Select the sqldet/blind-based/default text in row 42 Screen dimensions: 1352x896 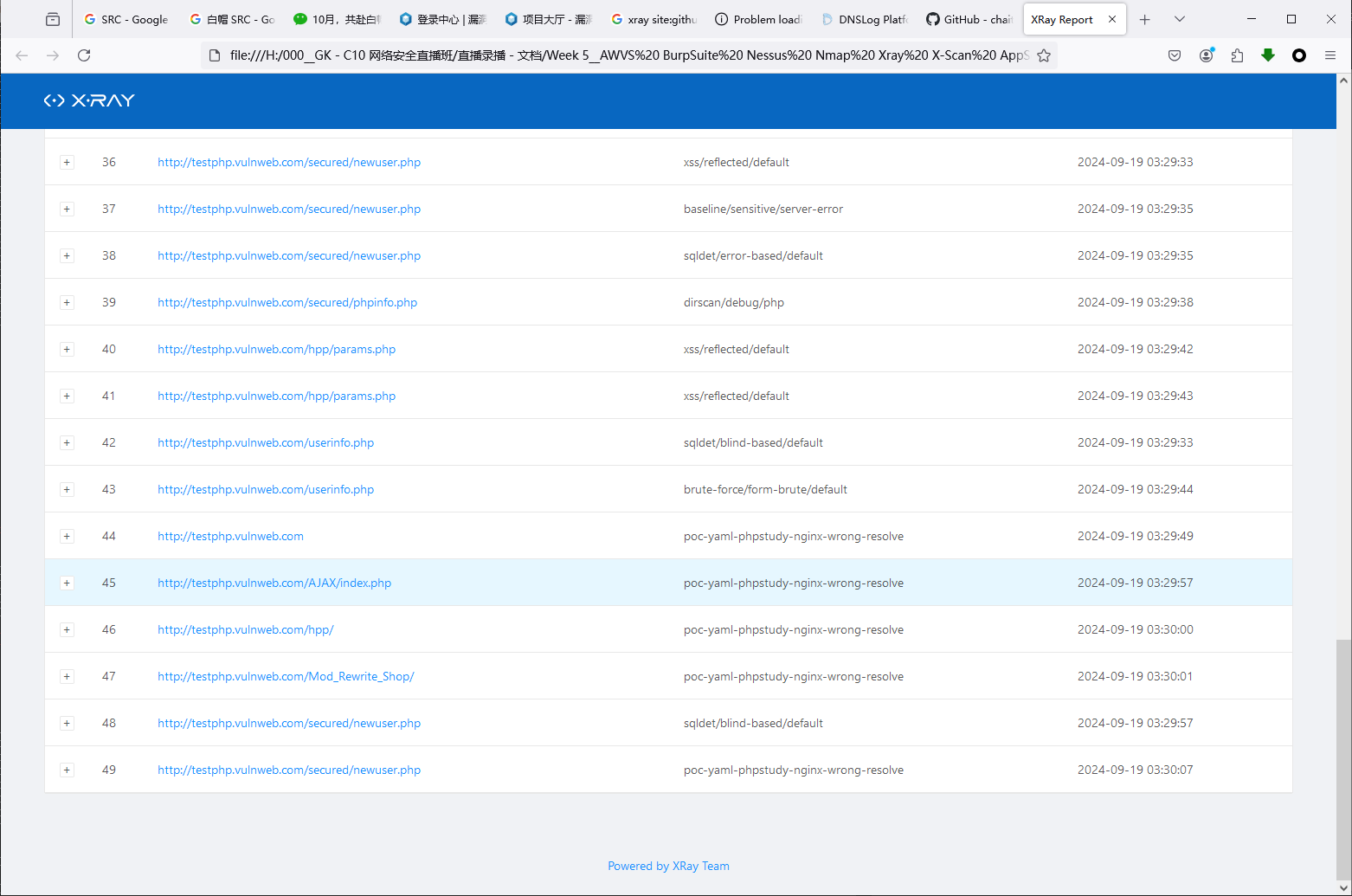pyautogui.click(x=753, y=442)
